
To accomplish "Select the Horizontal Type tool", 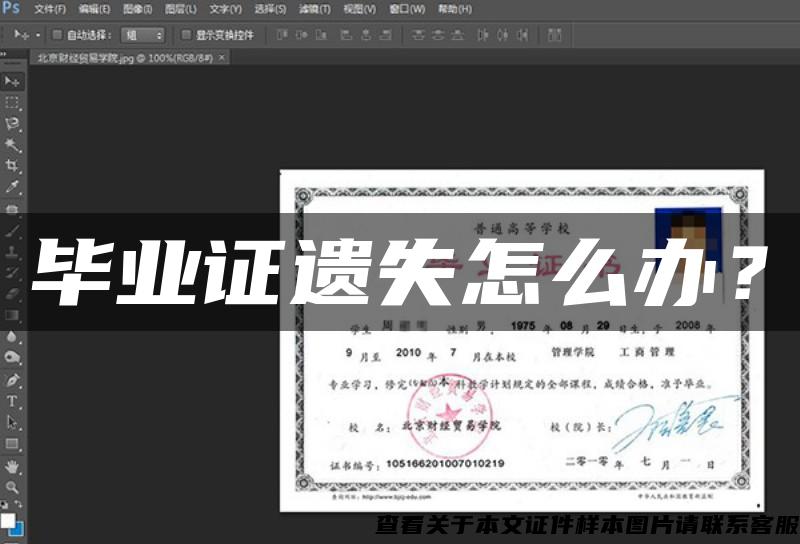I will [x=12, y=401].
